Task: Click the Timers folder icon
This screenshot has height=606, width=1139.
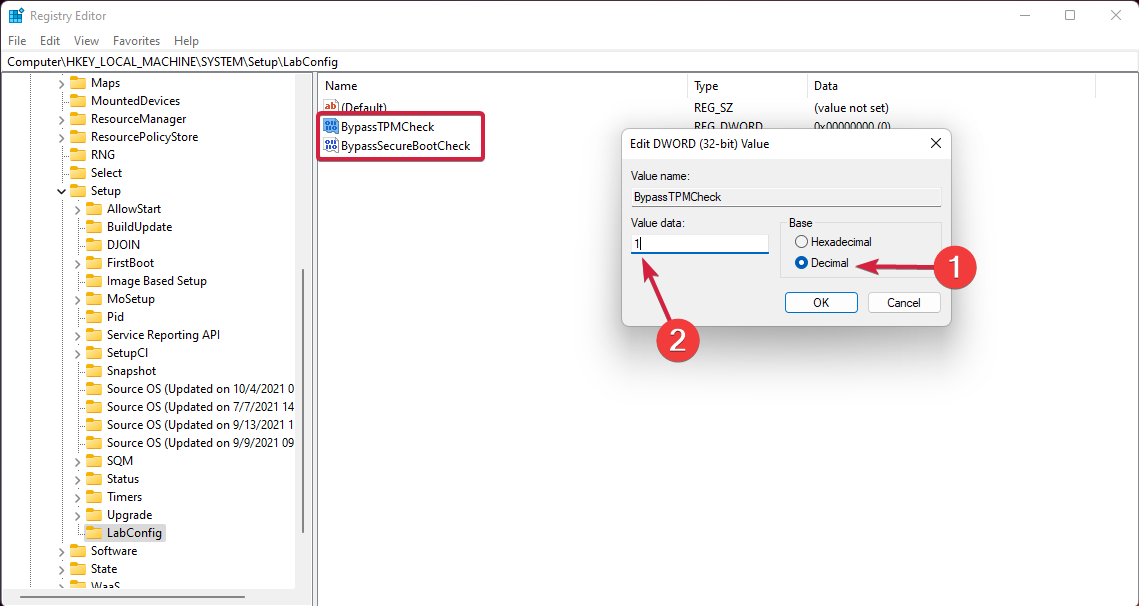Action: 94,497
